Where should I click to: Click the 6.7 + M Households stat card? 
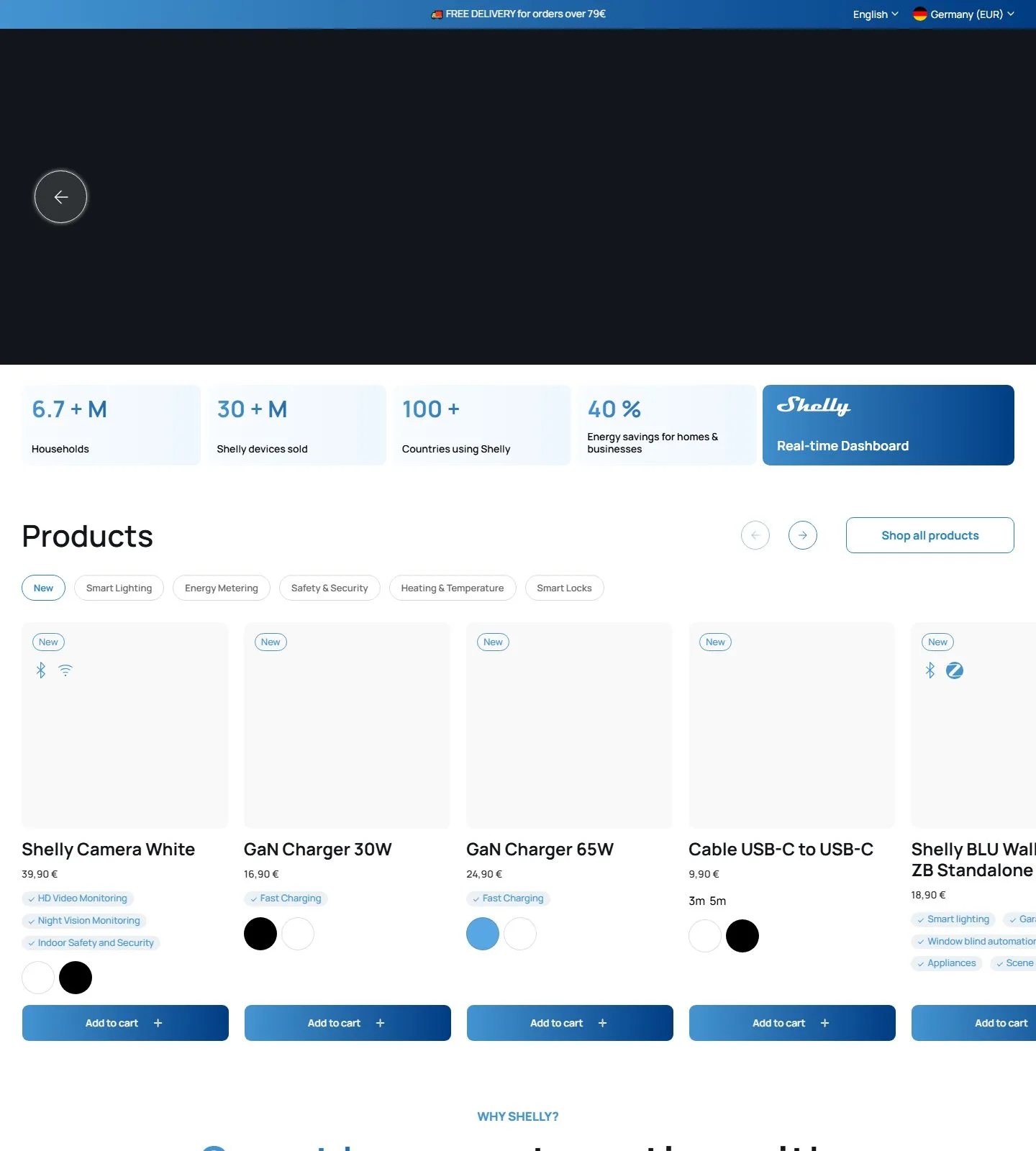click(112, 425)
